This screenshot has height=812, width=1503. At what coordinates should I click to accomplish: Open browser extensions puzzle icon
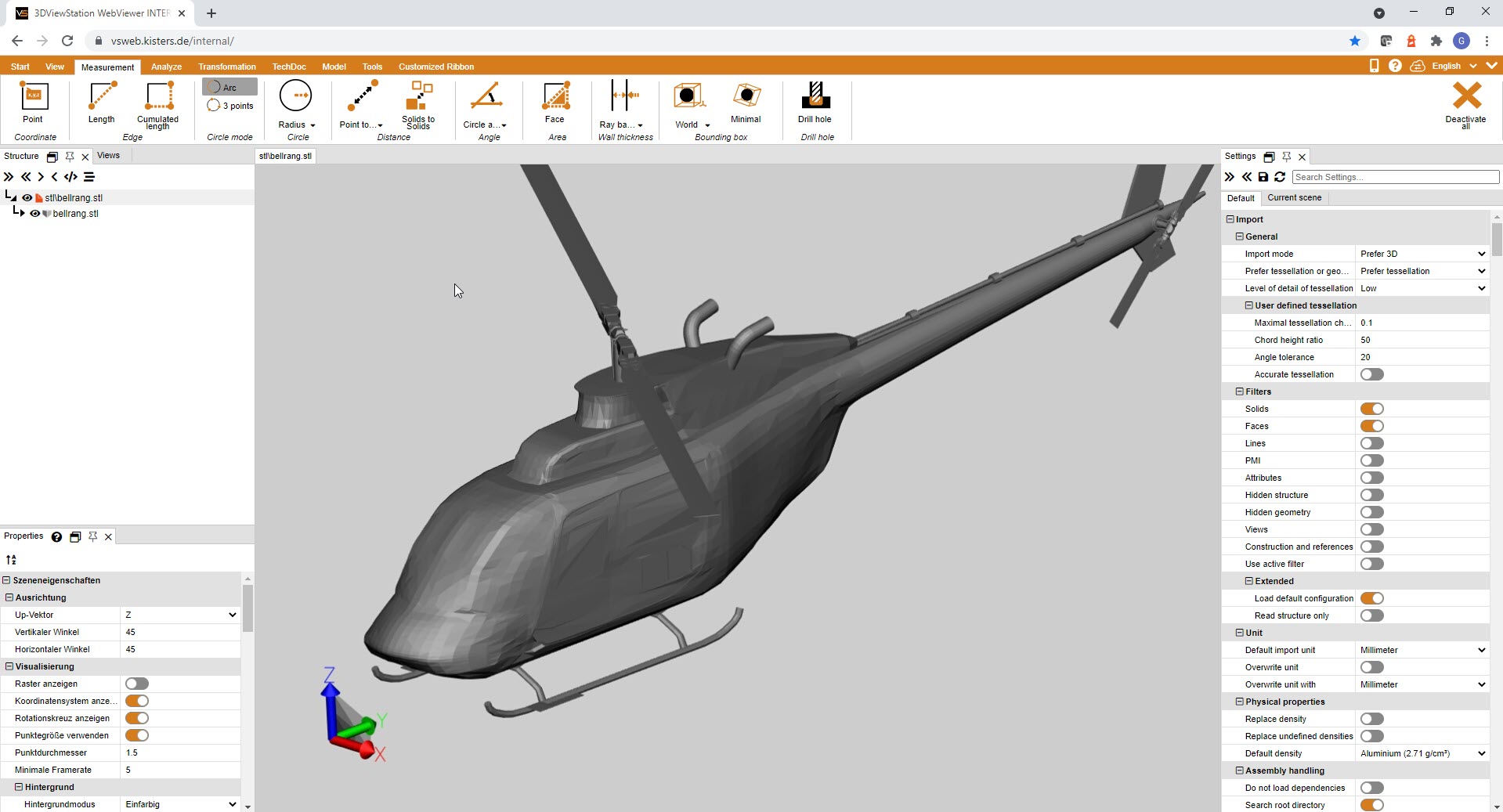point(1436,41)
